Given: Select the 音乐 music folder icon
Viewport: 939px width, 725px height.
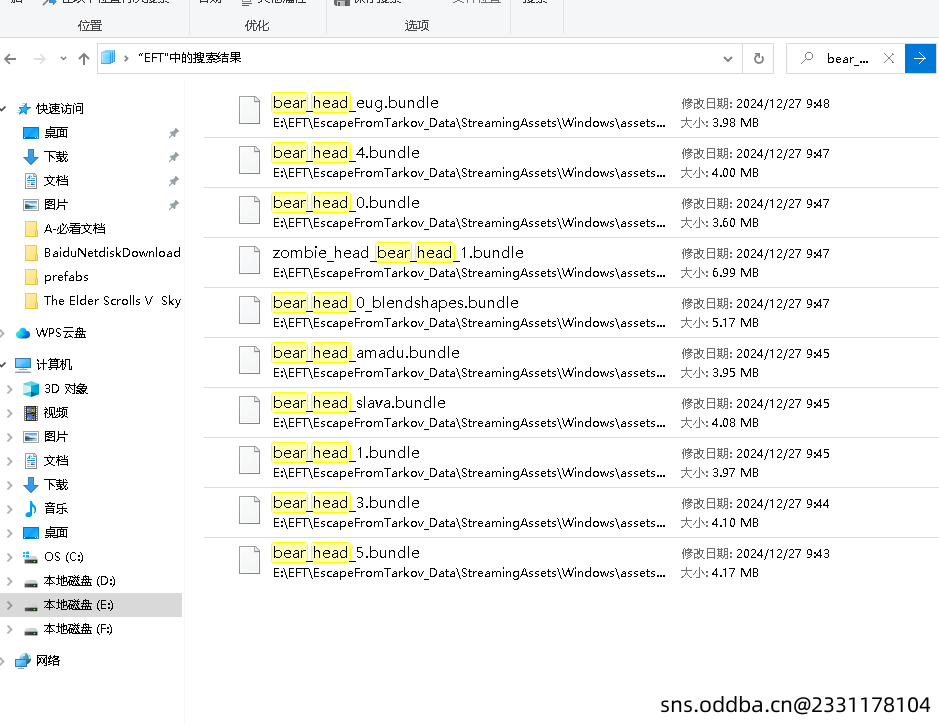Looking at the screenshot, I should [x=31, y=509].
